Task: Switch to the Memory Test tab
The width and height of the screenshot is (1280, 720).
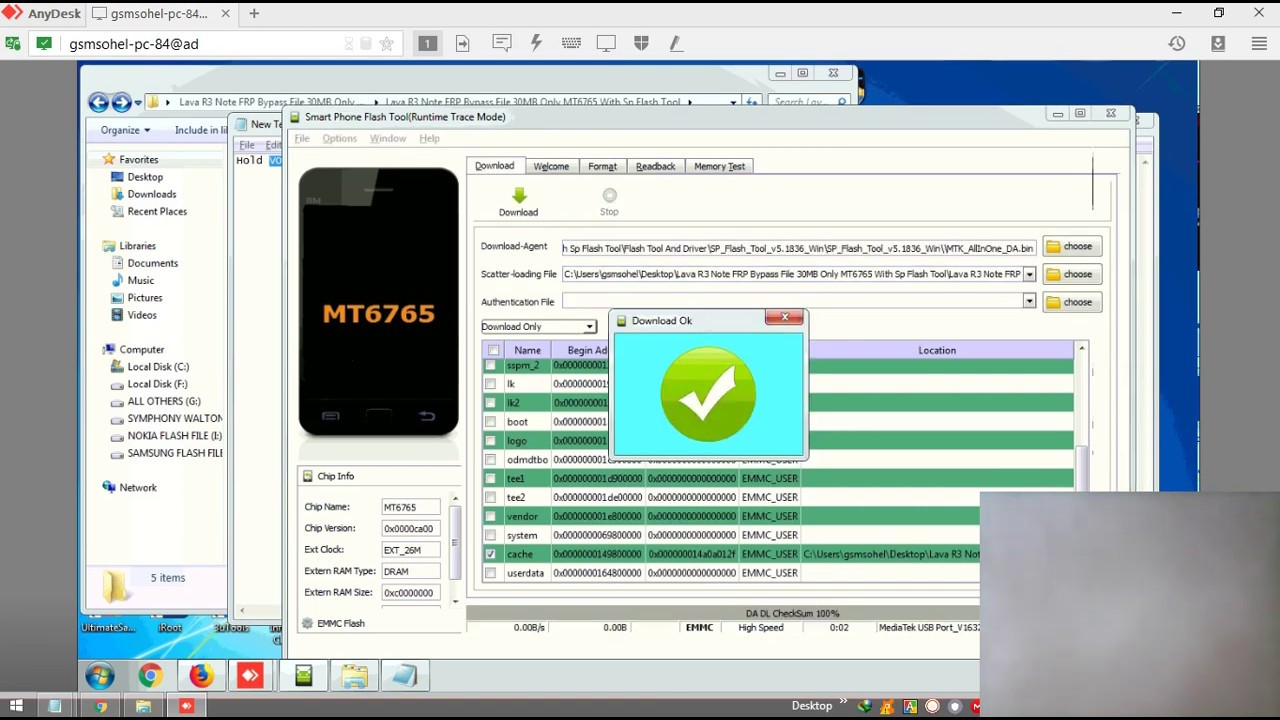Action: (x=719, y=166)
